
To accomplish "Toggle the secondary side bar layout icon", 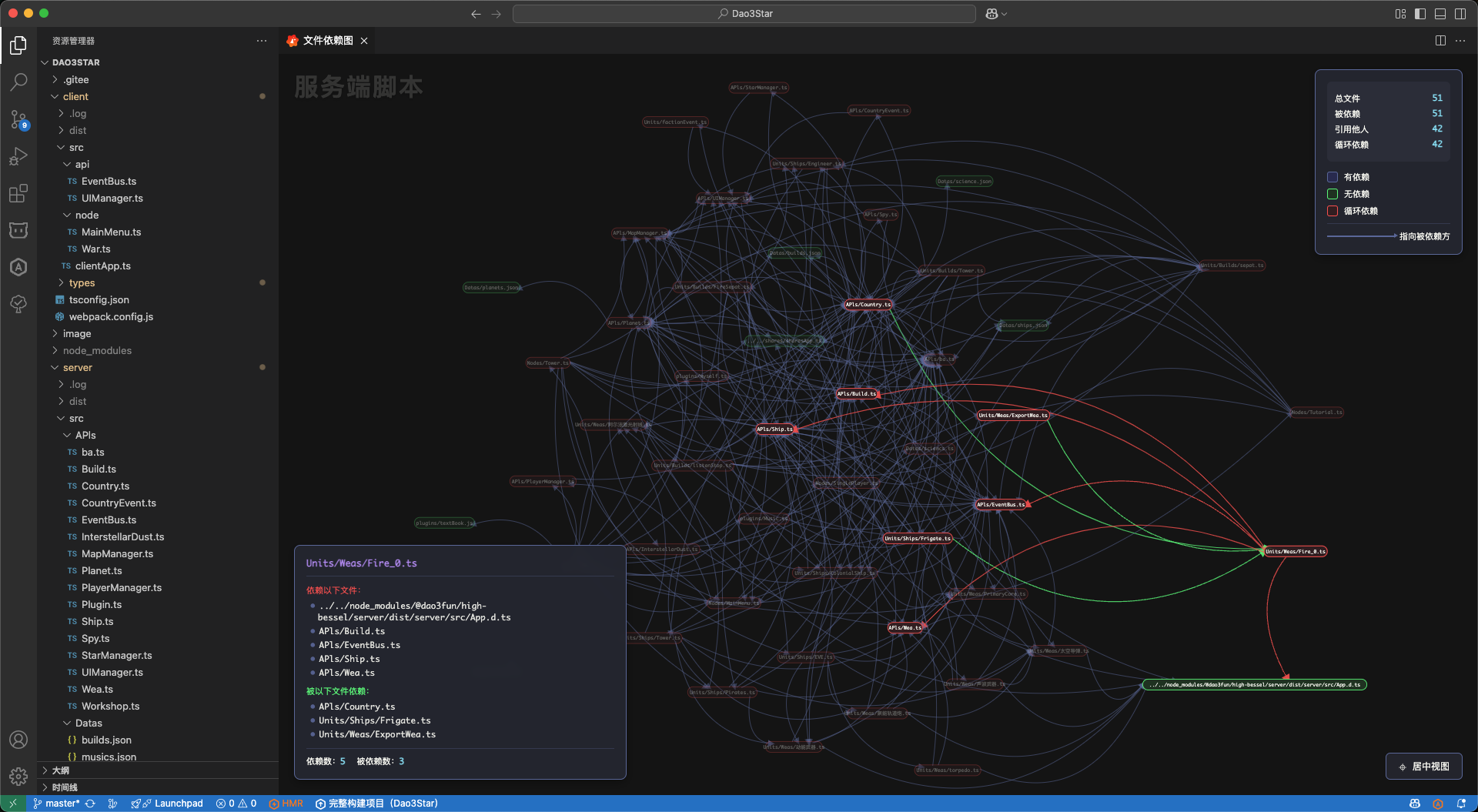I will click(x=1460, y=14).
